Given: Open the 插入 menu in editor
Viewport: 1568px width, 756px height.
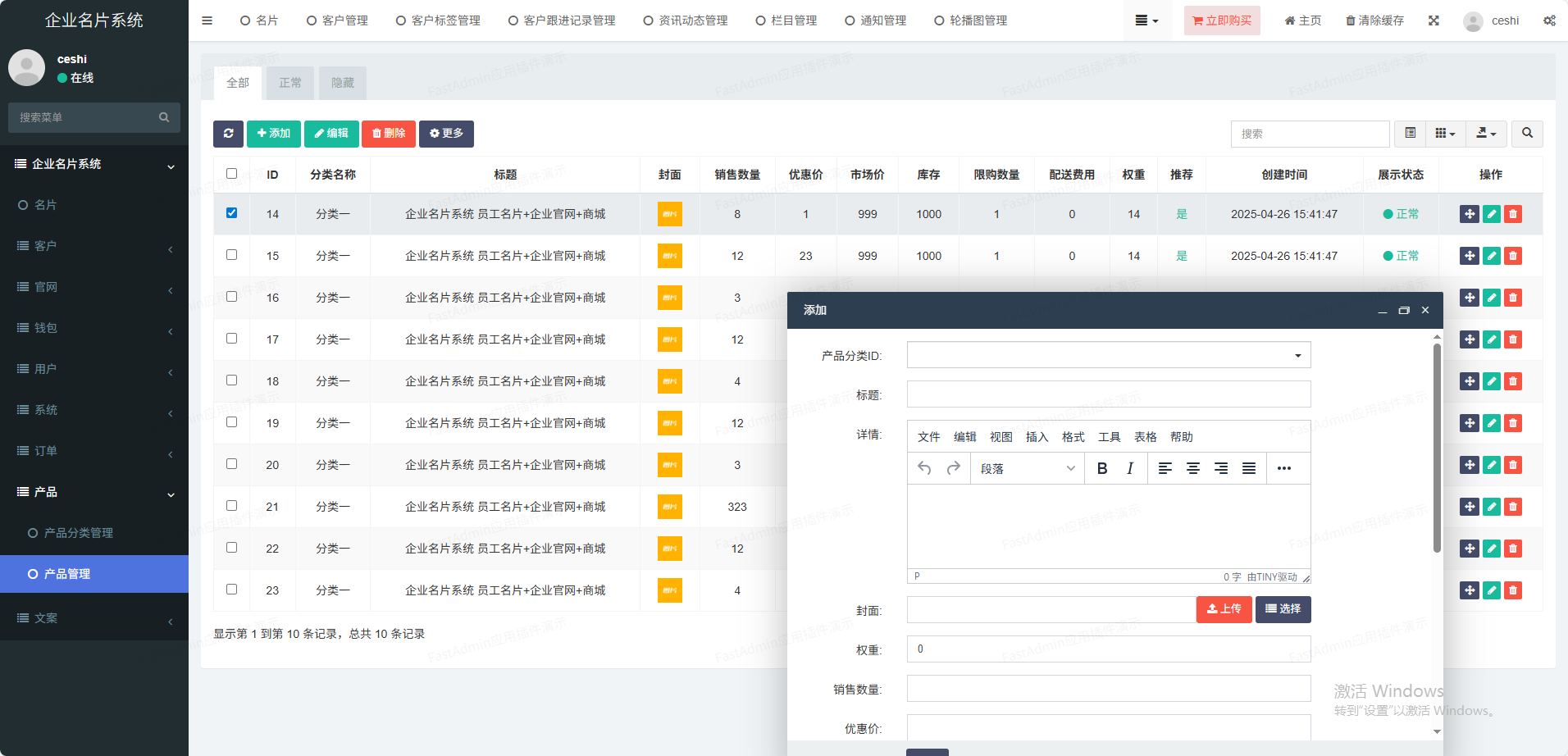Looking at the screenshot, I should tap(1037, 437).
